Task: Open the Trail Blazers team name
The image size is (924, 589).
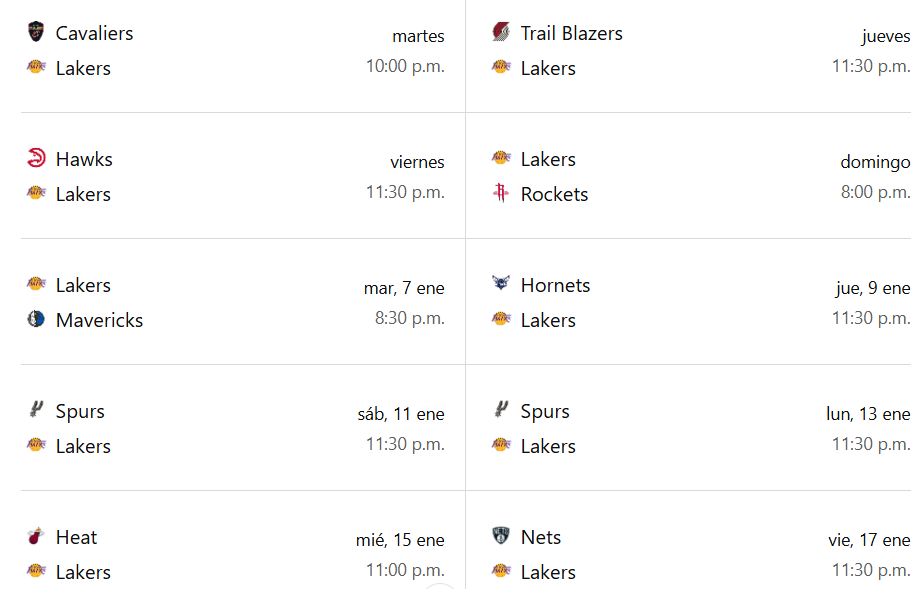Action: [572, 34]
